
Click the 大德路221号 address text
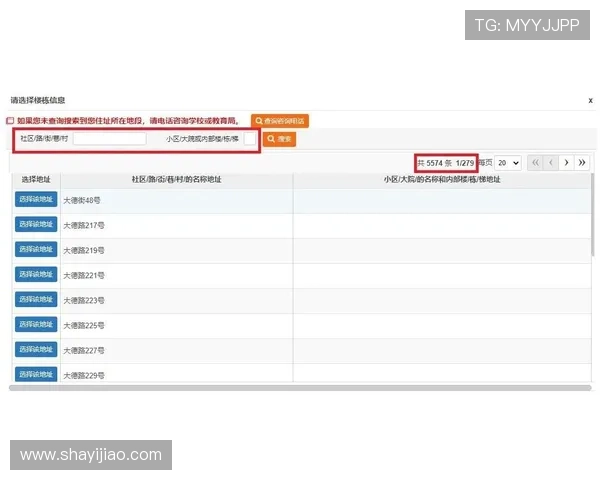83,275
